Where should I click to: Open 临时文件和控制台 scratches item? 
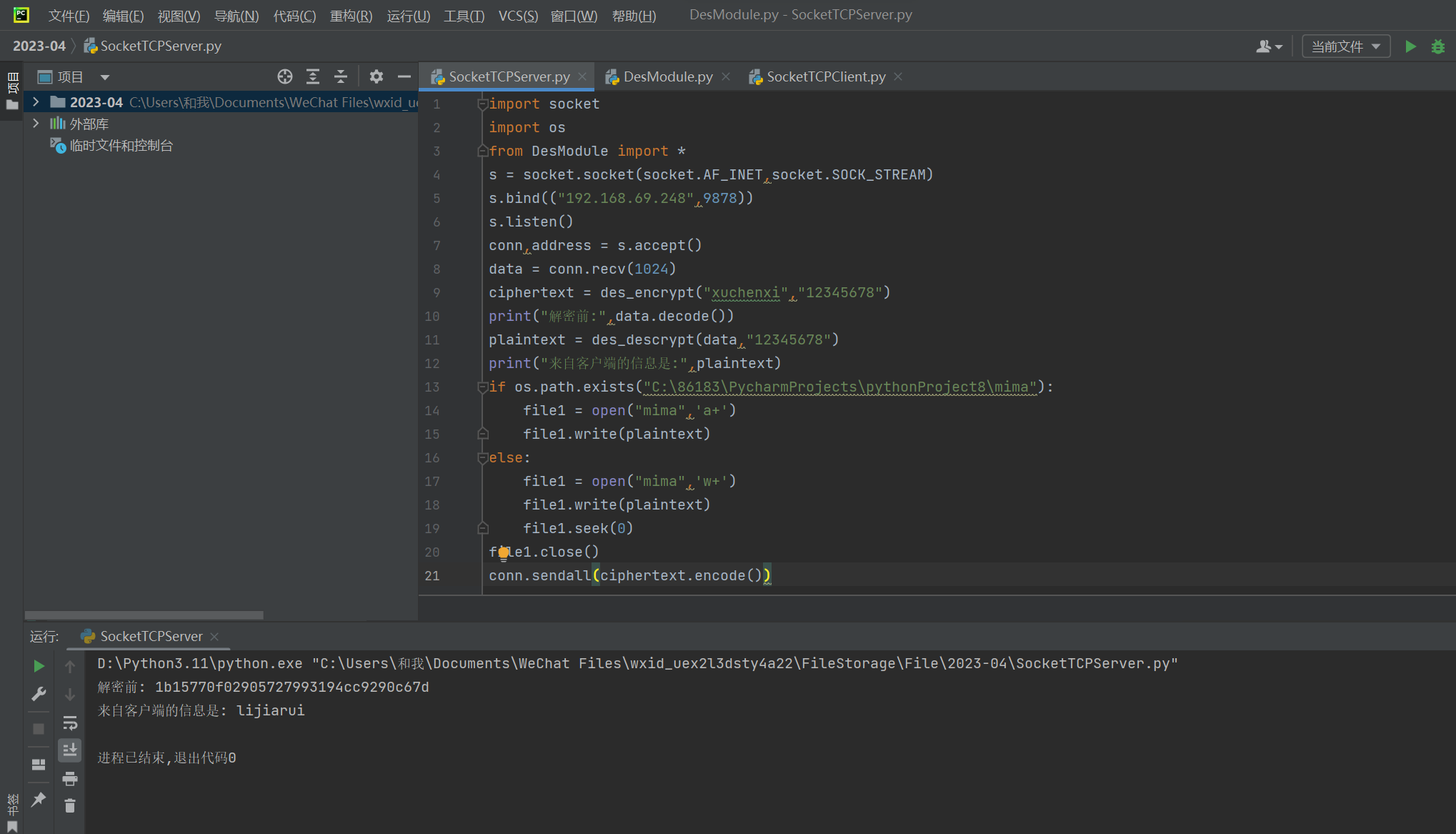pyautogui.click(x=121, y=146)
